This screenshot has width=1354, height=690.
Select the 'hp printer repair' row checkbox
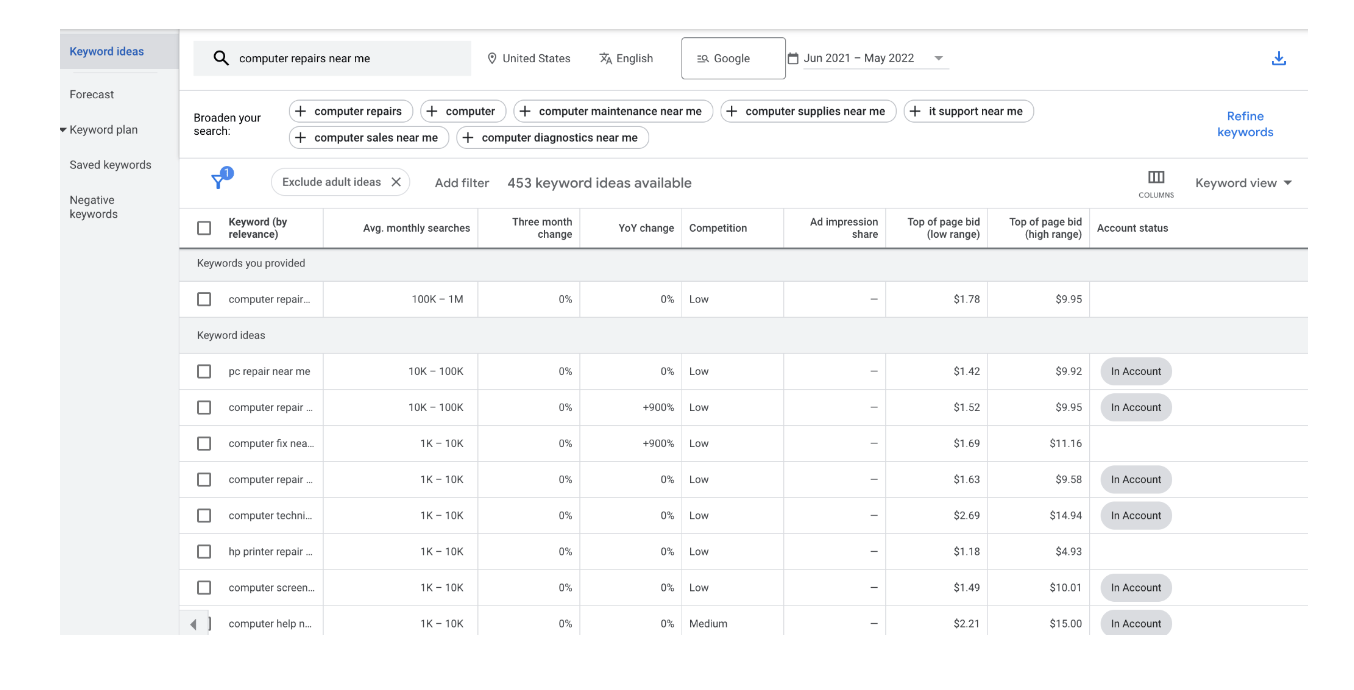tap(204, 551)
